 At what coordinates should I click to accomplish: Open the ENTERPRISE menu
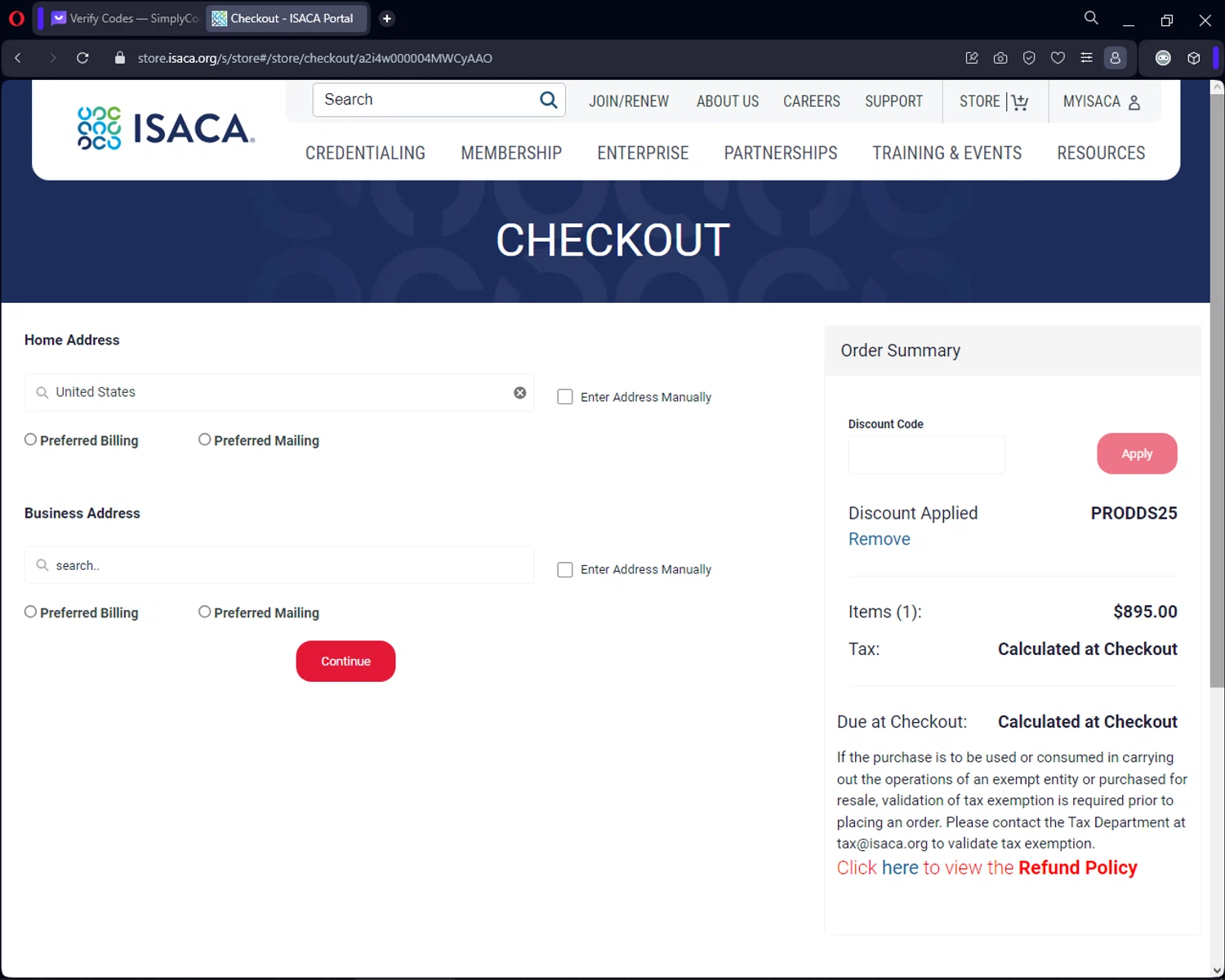(643, 153)
